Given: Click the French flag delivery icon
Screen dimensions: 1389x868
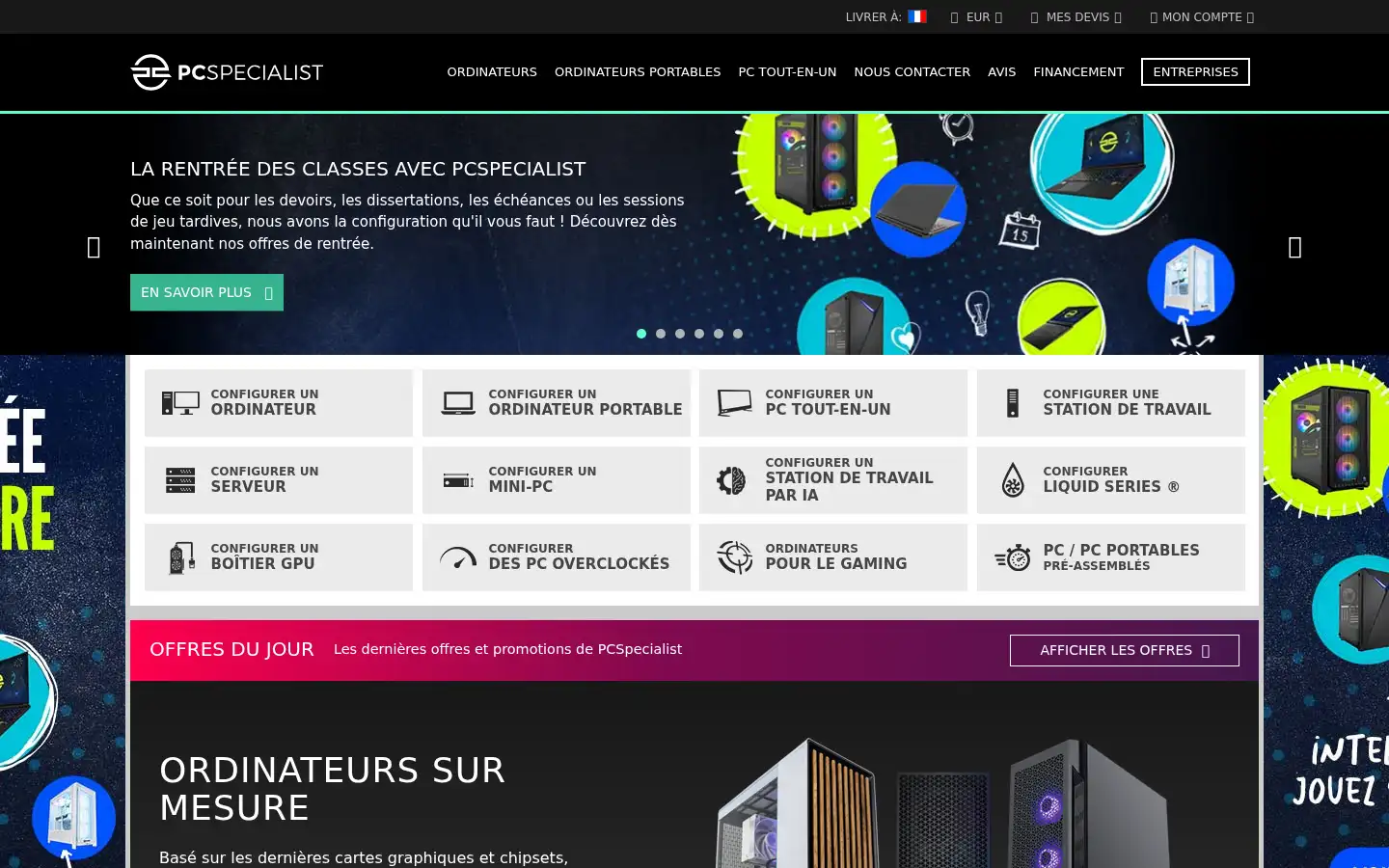Looking at the screenshot, I should coord(917,16).
